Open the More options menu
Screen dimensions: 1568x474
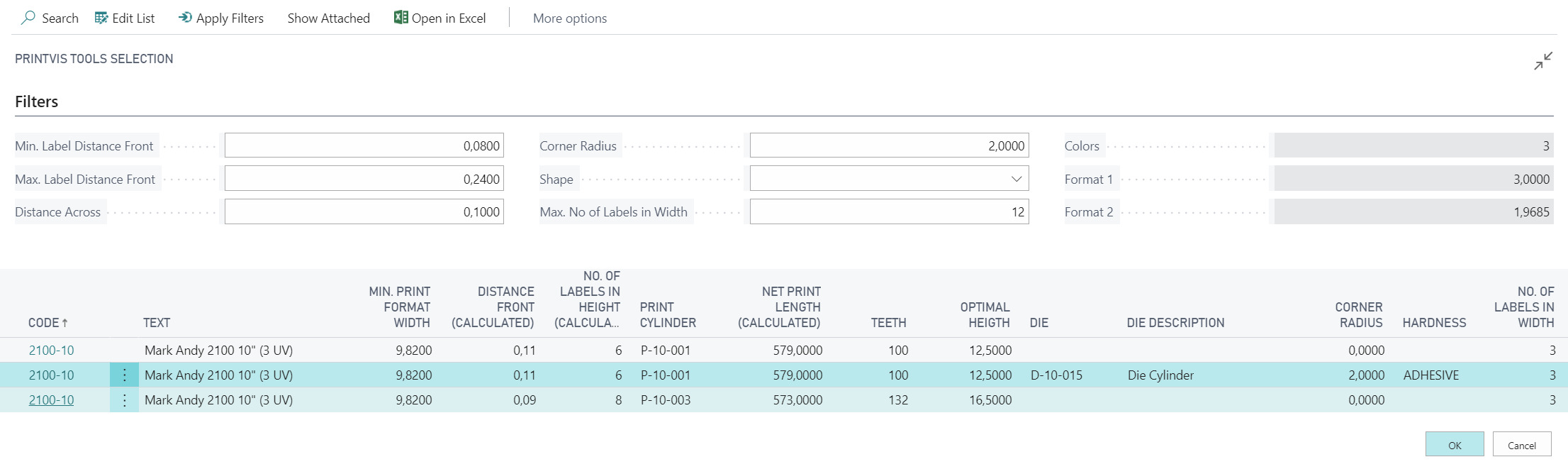[569, 18]
